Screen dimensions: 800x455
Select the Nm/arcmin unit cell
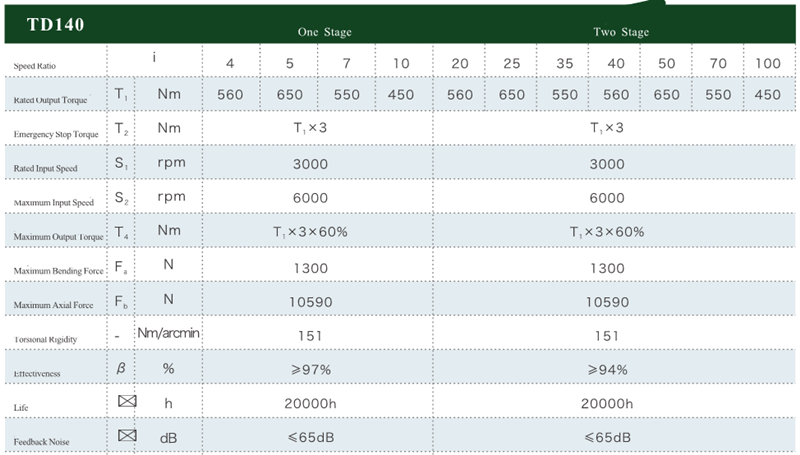tap(168, 332)
